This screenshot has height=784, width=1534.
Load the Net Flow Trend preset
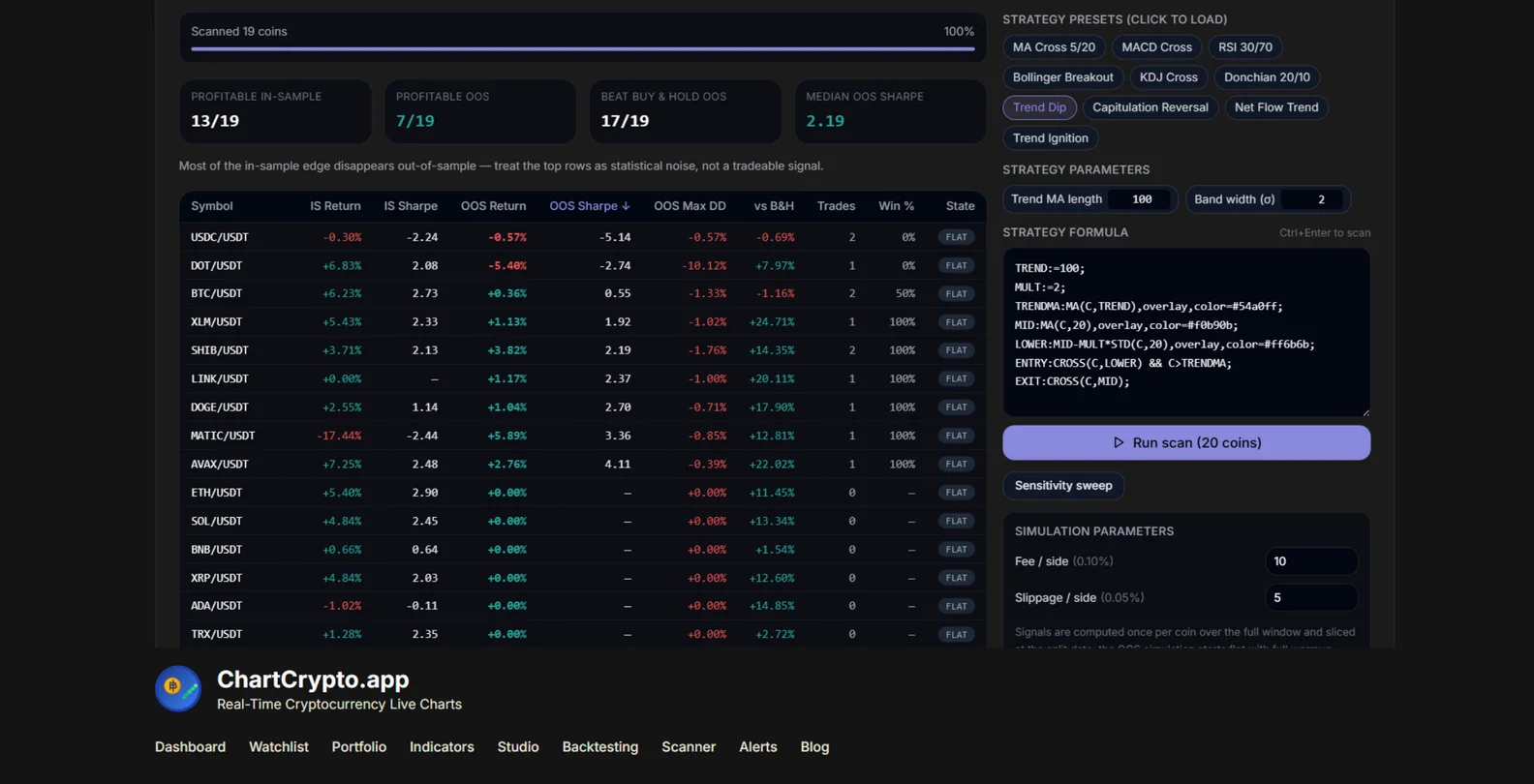[1276, 107]
